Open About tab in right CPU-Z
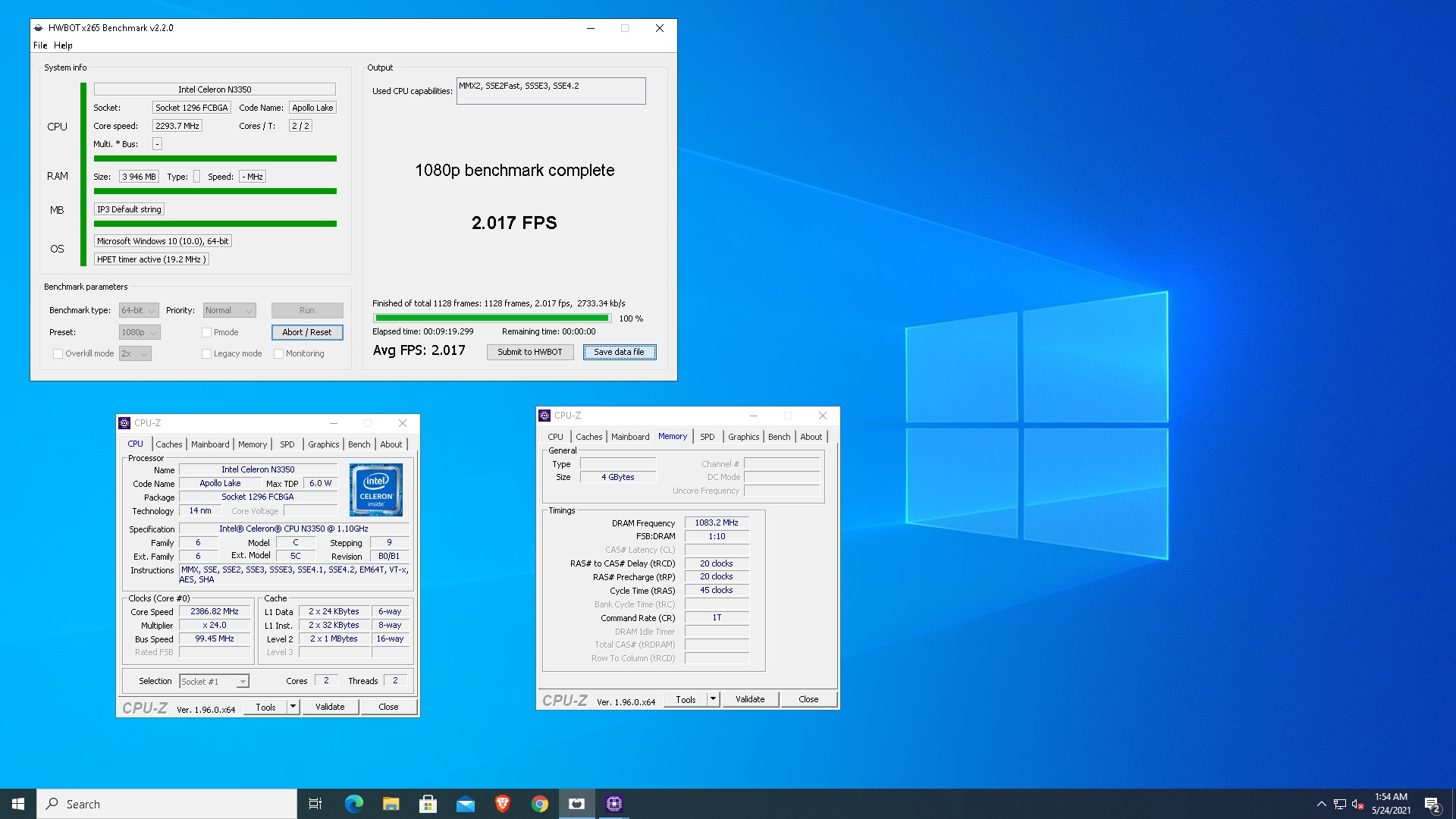The height and width of the screenshot is (819, 1456). tap(811, 437)
